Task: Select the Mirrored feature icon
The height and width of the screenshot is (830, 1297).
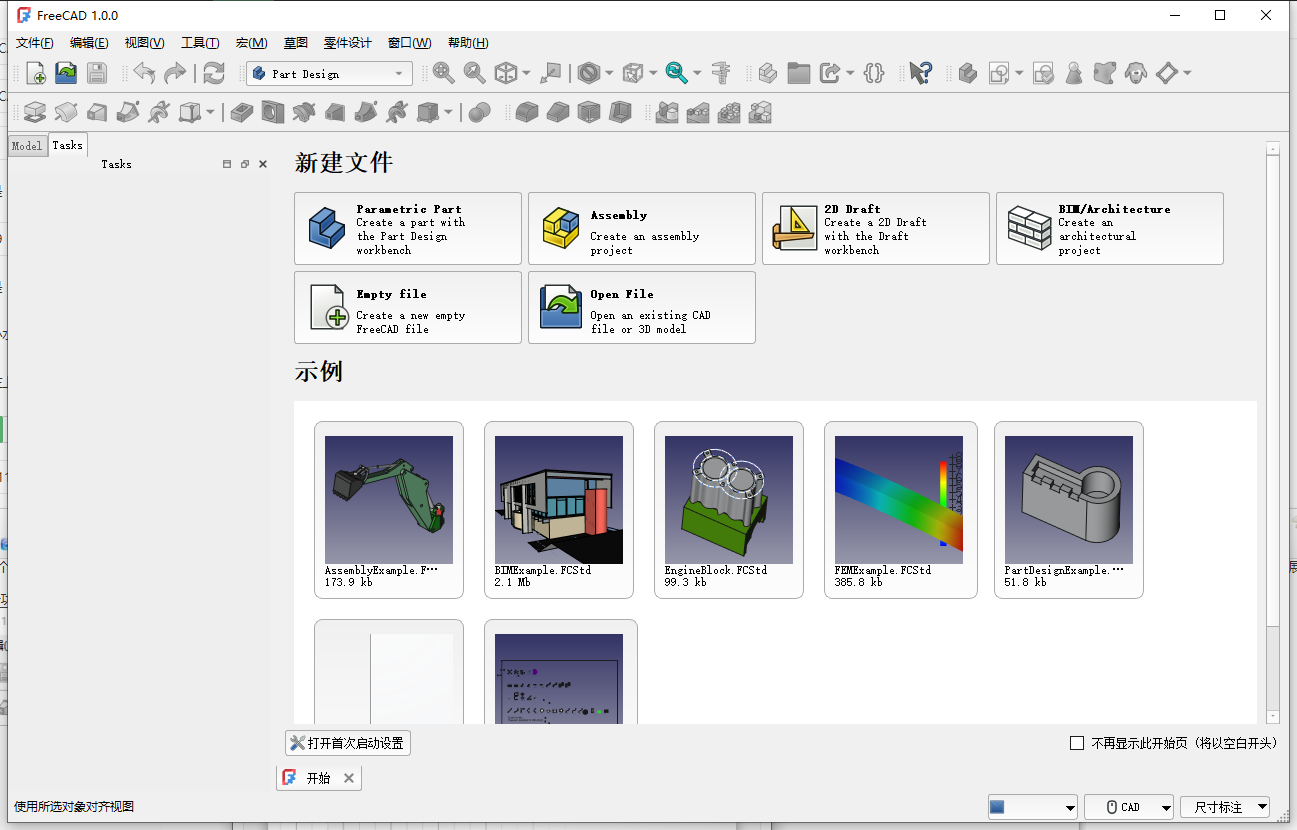Action: pos(667,112)
